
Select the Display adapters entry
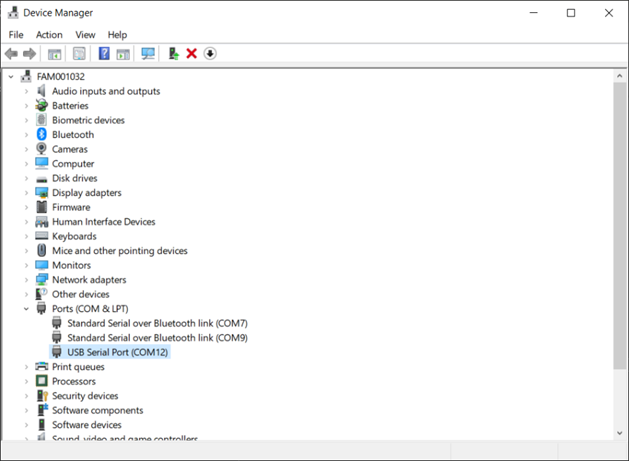(x=86, y=193)
